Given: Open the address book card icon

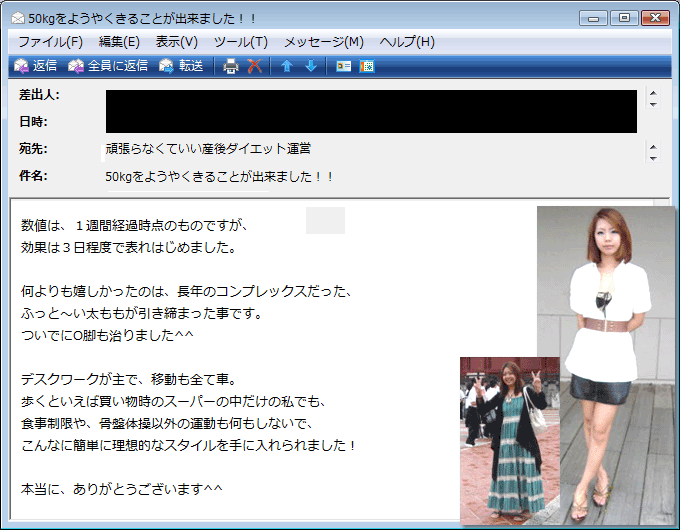Looking at the screenshot, I should tap(343, 66).
